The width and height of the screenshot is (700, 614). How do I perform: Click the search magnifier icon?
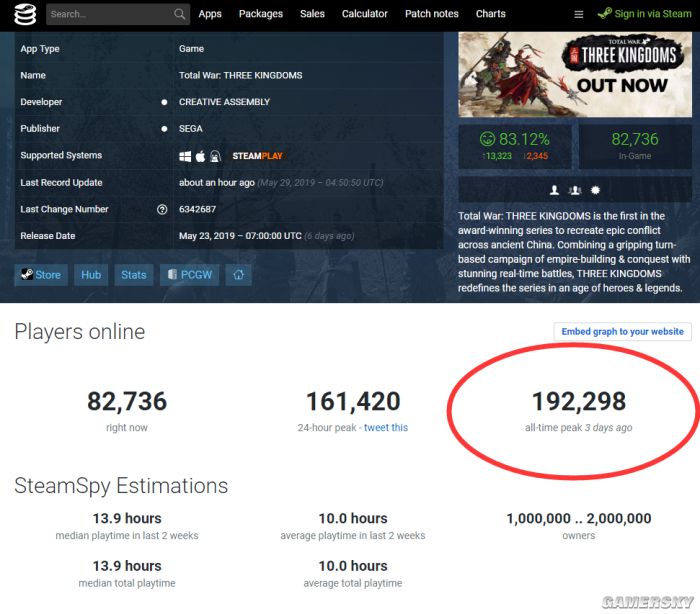click(x=179, y=14)
